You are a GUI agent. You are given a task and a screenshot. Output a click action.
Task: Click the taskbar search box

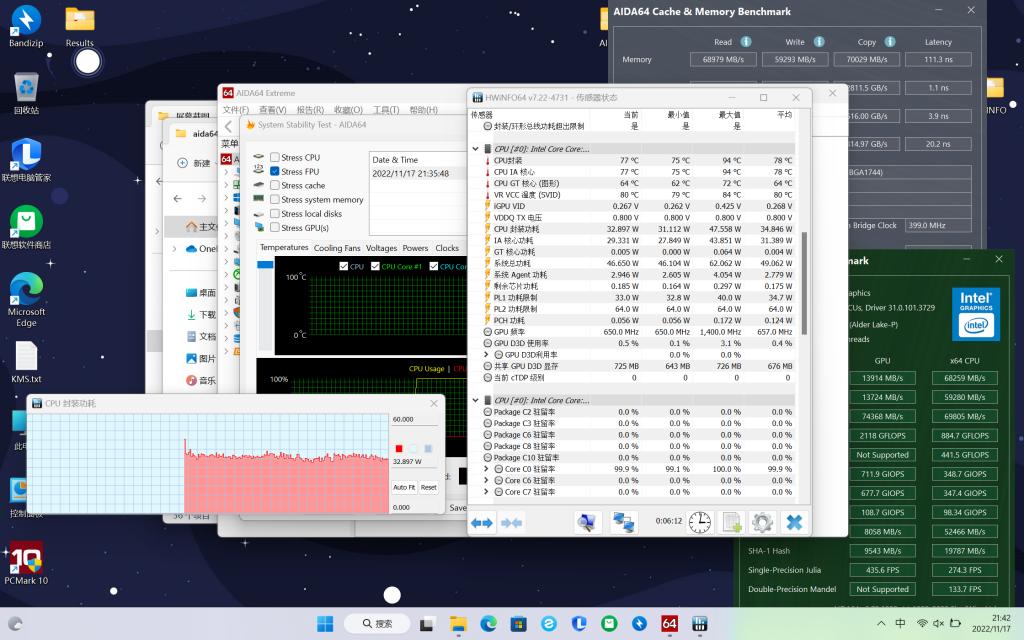pyautogui.click(x=384, y=623)
